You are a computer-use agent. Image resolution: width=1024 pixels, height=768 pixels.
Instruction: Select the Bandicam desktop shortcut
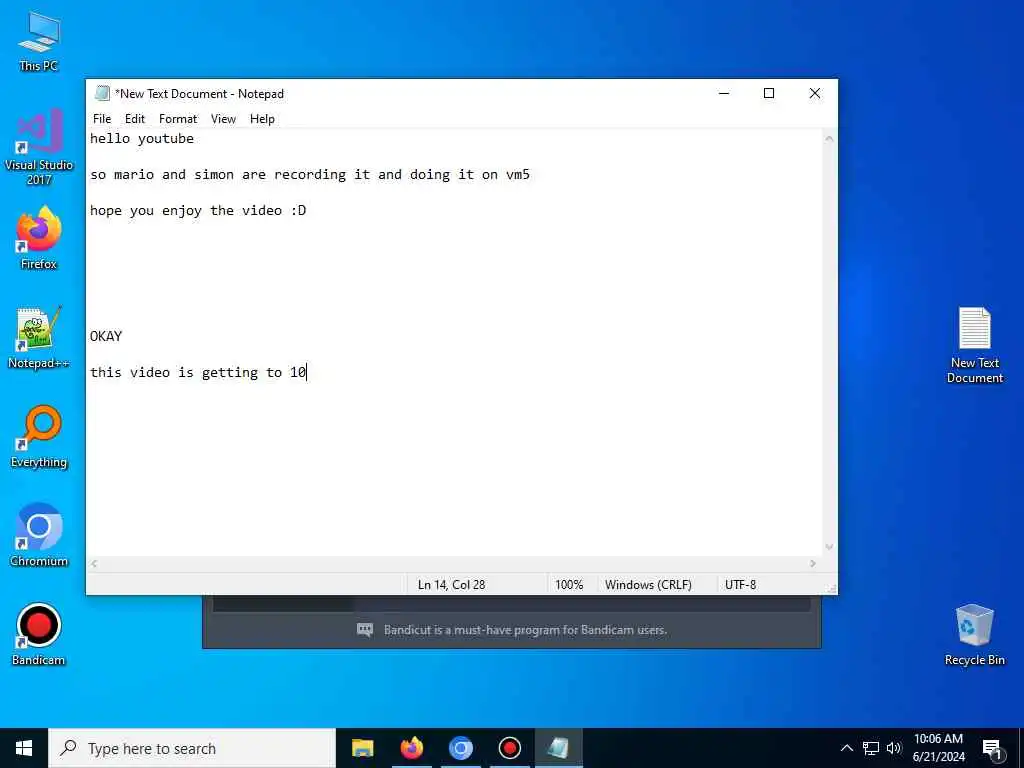point(39,634)
